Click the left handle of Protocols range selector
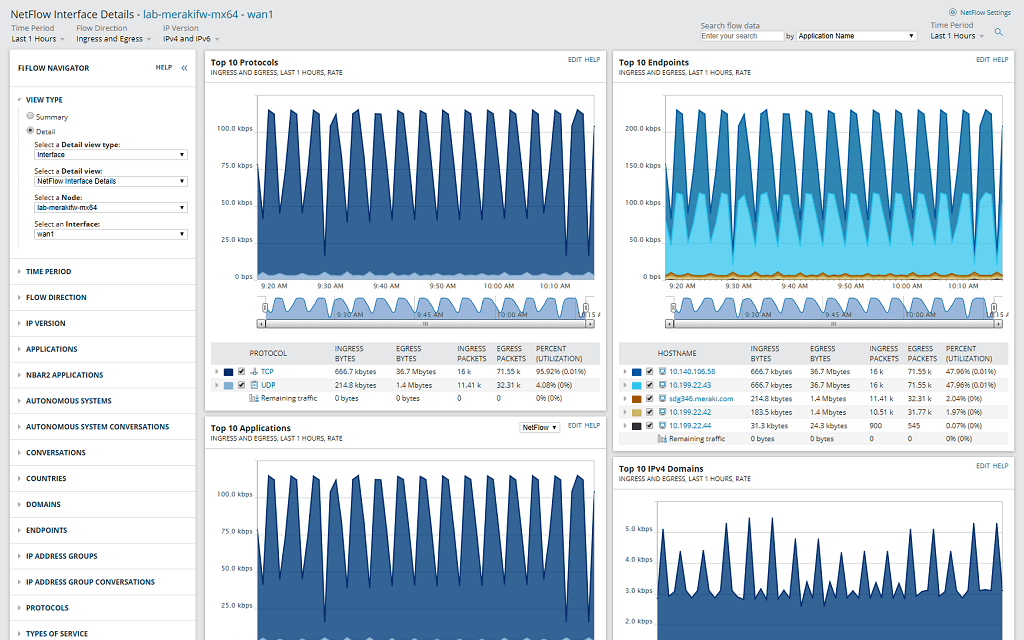The height and width of the screenshot is (640, 1024). (x=264, y=307)
